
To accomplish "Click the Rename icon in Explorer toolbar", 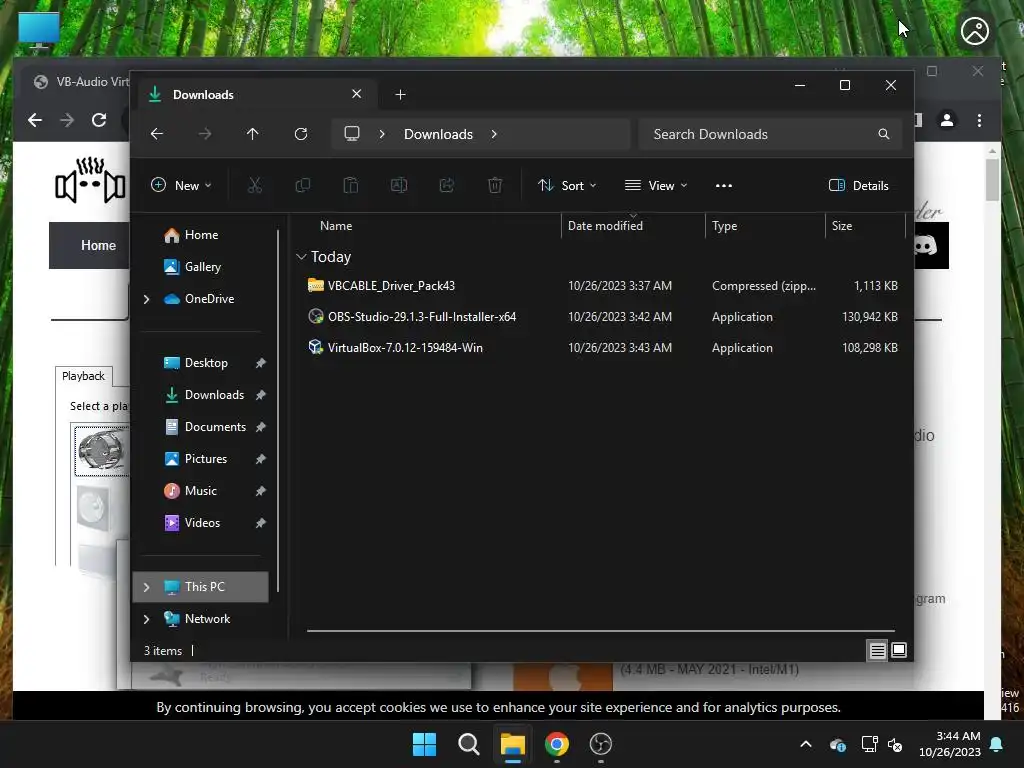I will [x=399, y=185].
